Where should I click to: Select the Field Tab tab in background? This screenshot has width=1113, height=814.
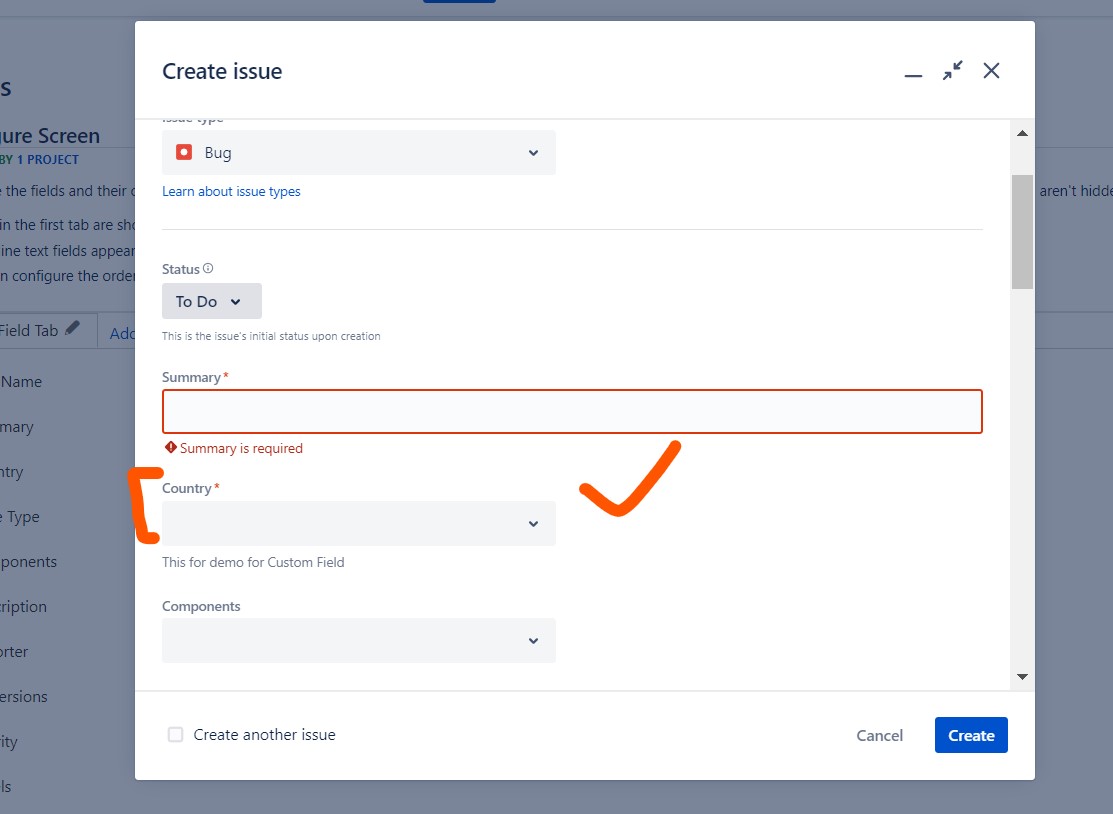point(30,330)
